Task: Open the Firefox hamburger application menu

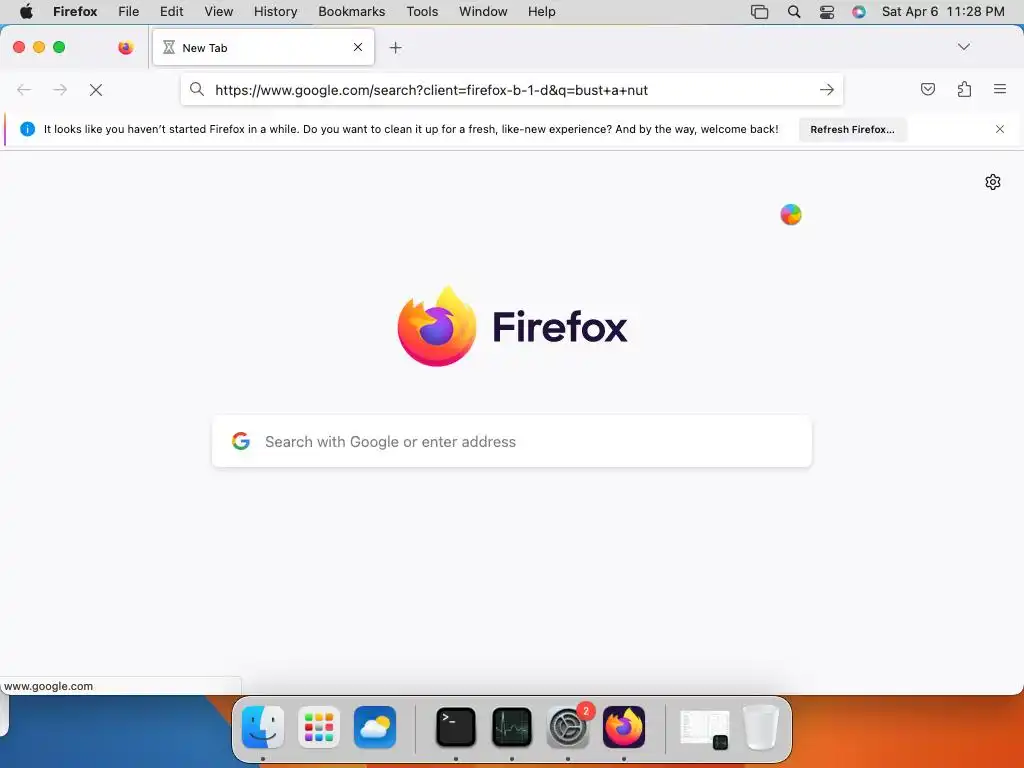Action: (1000, 89)
